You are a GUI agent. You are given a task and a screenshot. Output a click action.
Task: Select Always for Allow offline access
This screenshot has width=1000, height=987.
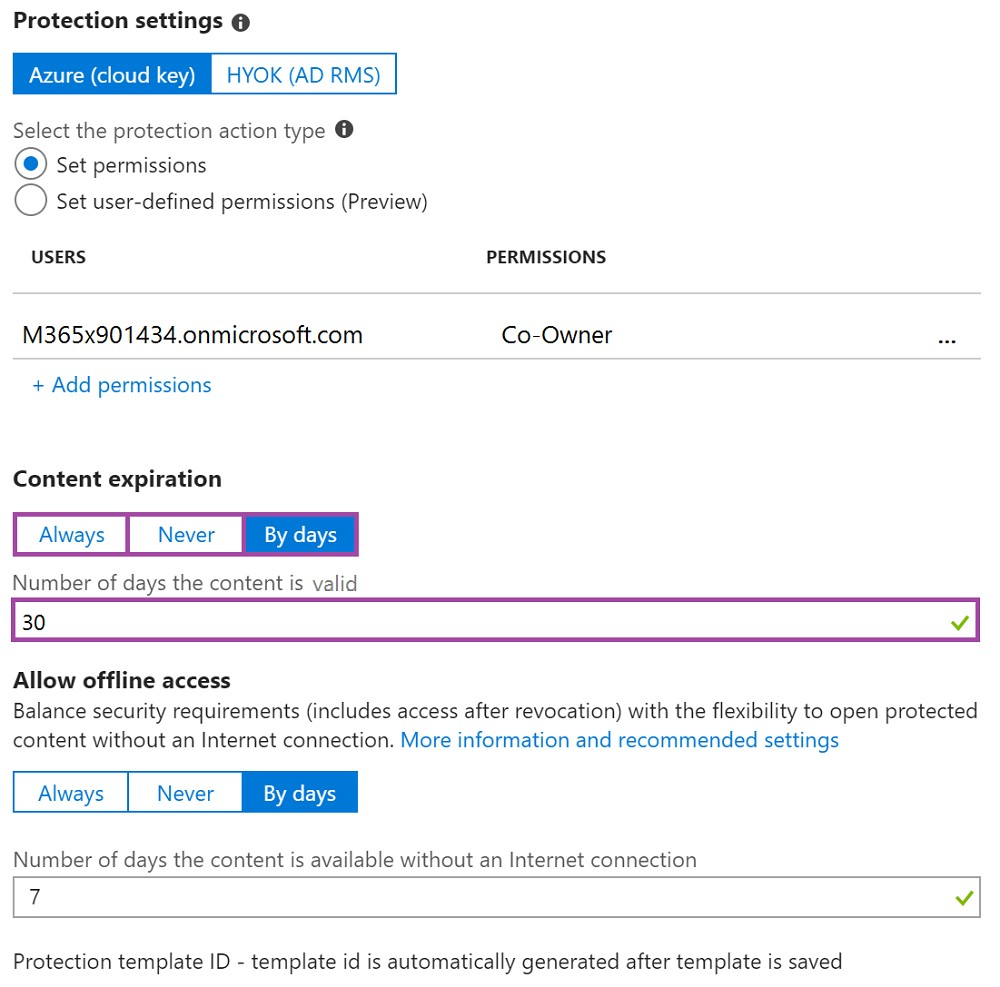click(x=70, y=792)
